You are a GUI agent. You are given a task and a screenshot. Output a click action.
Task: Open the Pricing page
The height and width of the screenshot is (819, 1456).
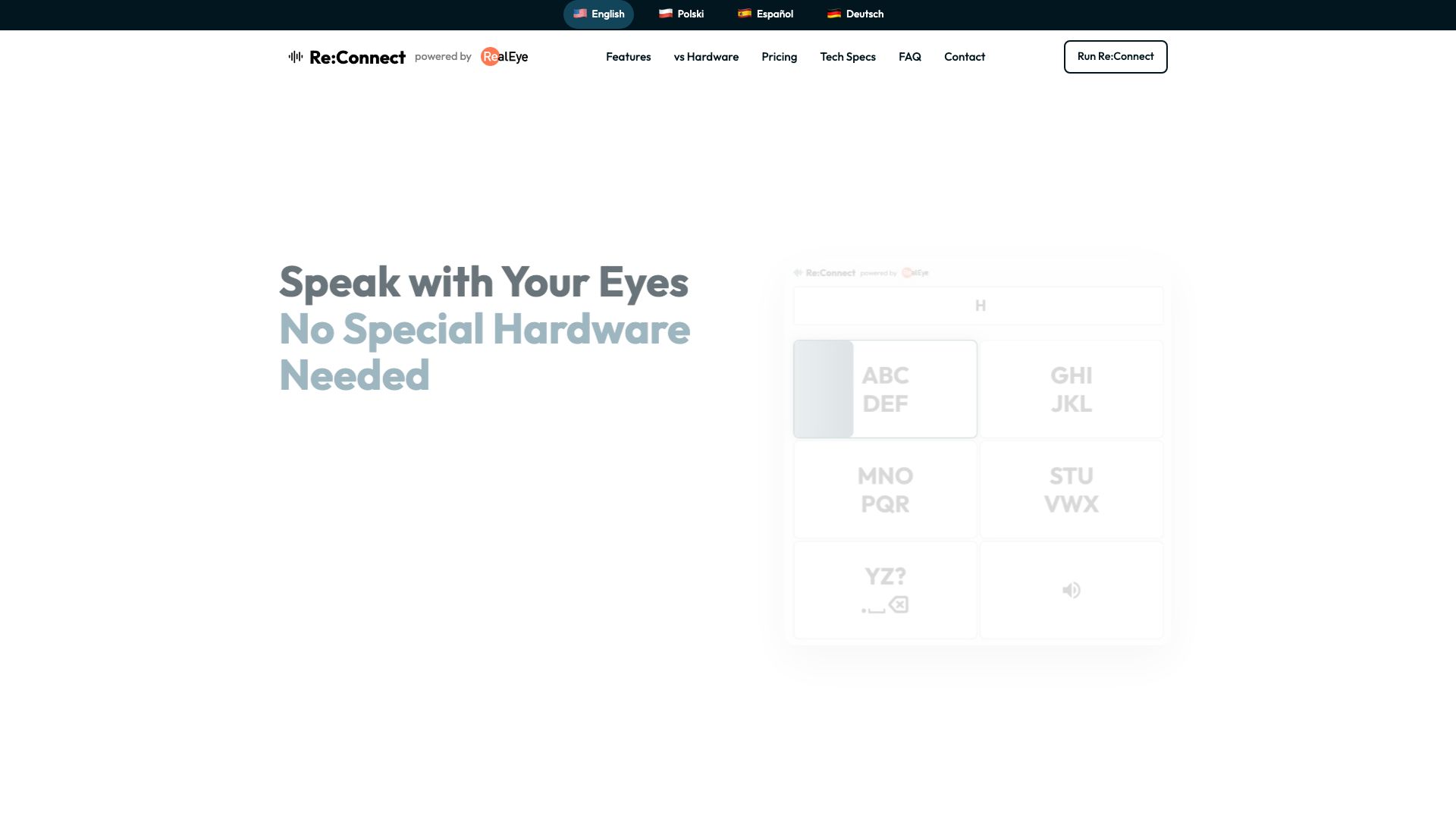(779, 57)
